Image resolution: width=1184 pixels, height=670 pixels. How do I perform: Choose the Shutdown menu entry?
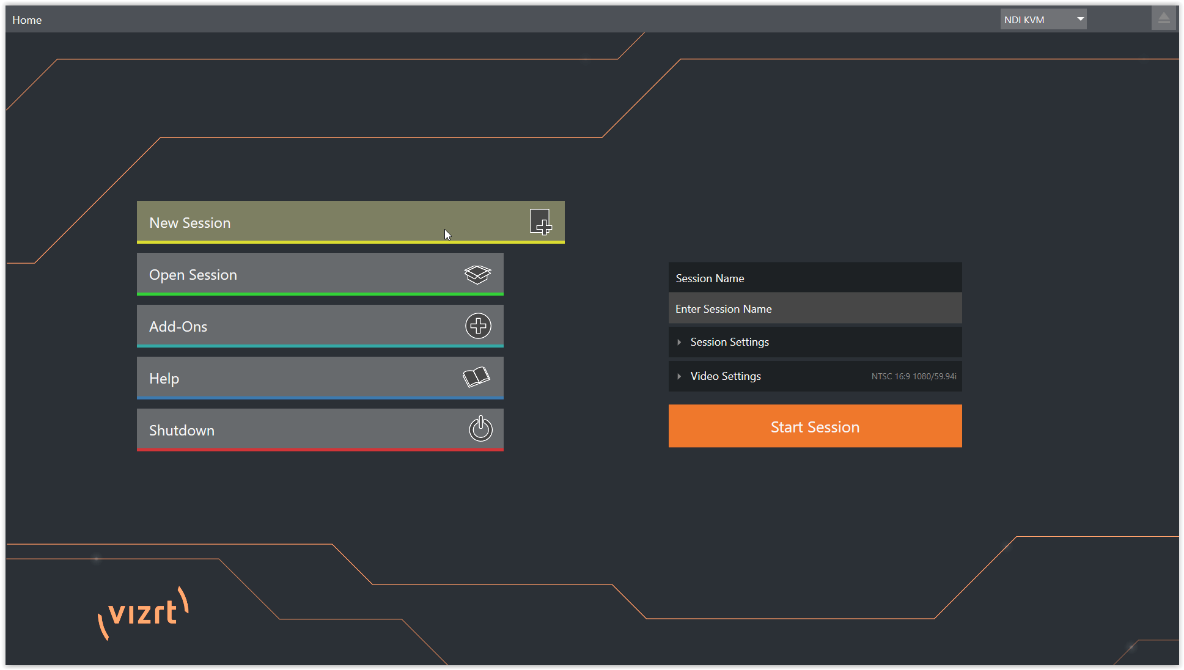click(x=320, y=430)
